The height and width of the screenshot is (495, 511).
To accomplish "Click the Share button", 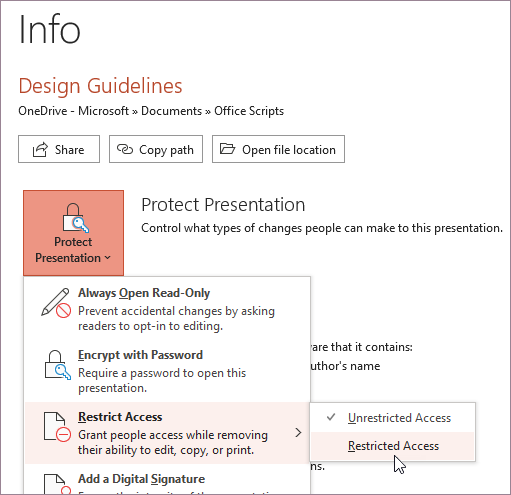I will [x=59, y=149].
